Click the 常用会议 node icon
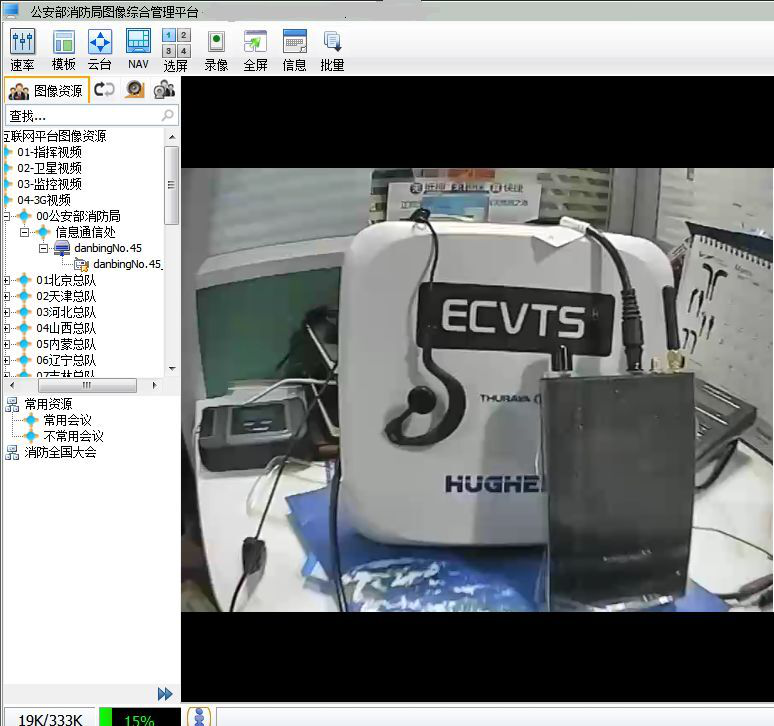 (31, 420)
